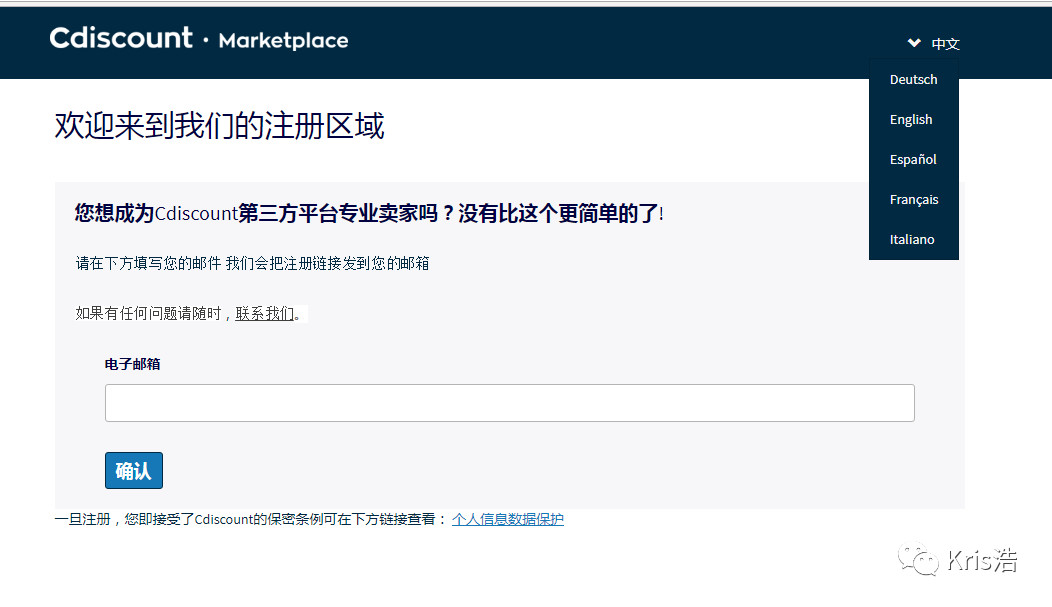Open the 联系我们 contact link
The width and height of the screenshot is (1052, 607).
[x=264, y=313]
